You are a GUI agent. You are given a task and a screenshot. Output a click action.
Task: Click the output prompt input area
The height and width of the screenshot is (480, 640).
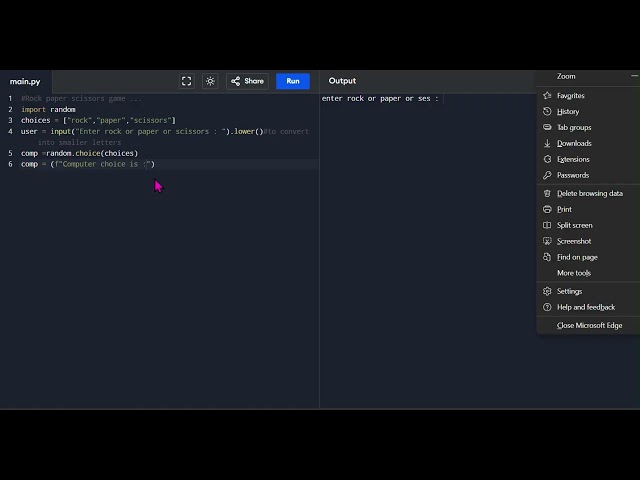(x=443, y=98)
